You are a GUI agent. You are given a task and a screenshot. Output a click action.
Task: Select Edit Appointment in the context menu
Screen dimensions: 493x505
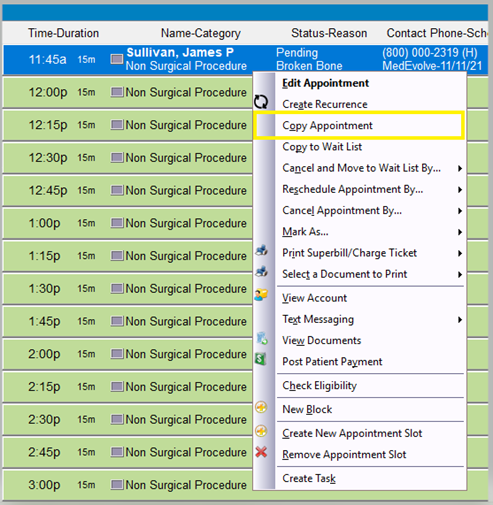pos(326,83)
